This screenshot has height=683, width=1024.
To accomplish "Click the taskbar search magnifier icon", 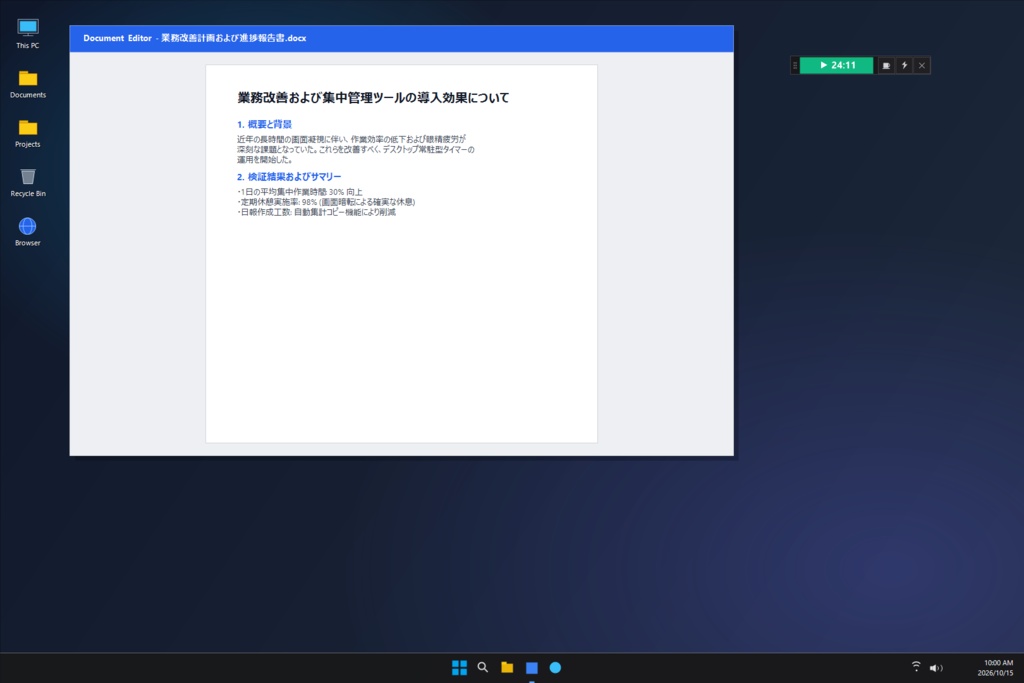I will (483, 667).
